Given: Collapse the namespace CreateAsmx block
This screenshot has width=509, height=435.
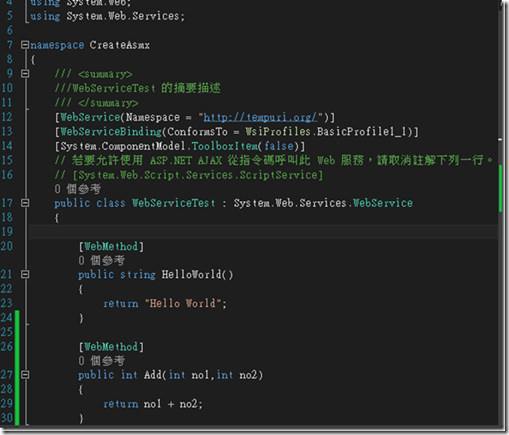Looking at the screenshot, I should (25, 45).
